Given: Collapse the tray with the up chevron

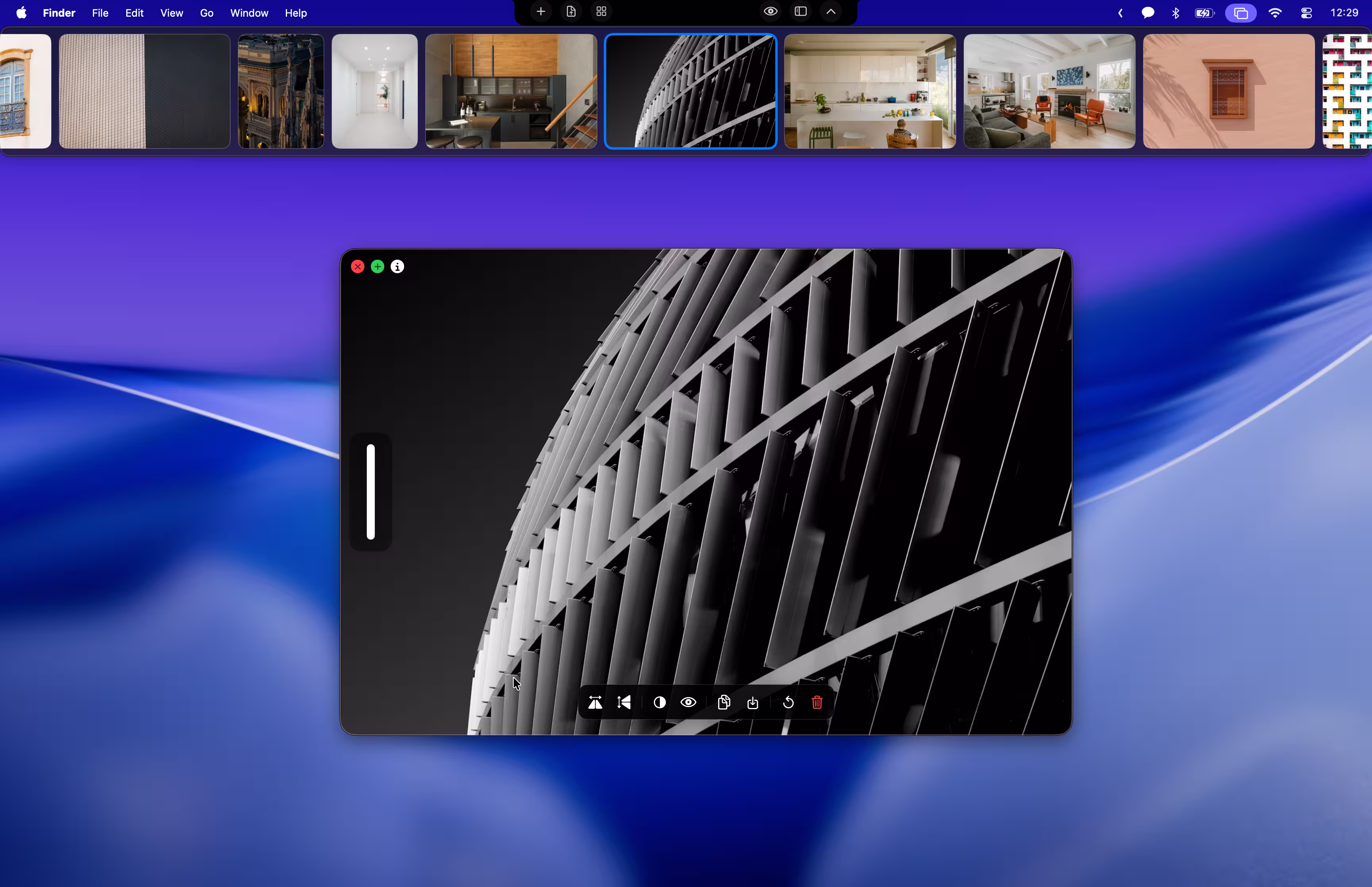Looking at the screenshot, I should (x=831, y=12).
